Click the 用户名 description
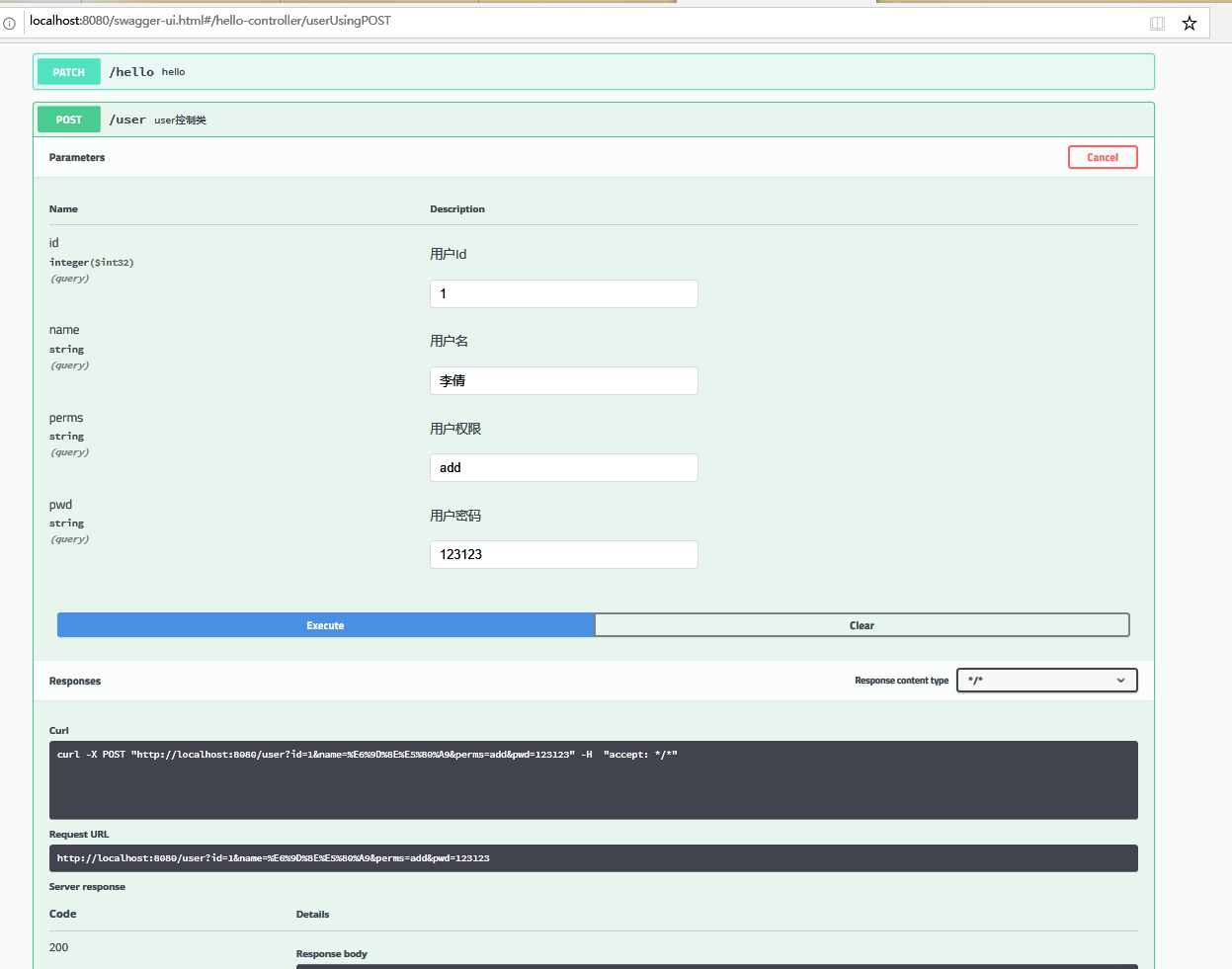 (450, 341)
